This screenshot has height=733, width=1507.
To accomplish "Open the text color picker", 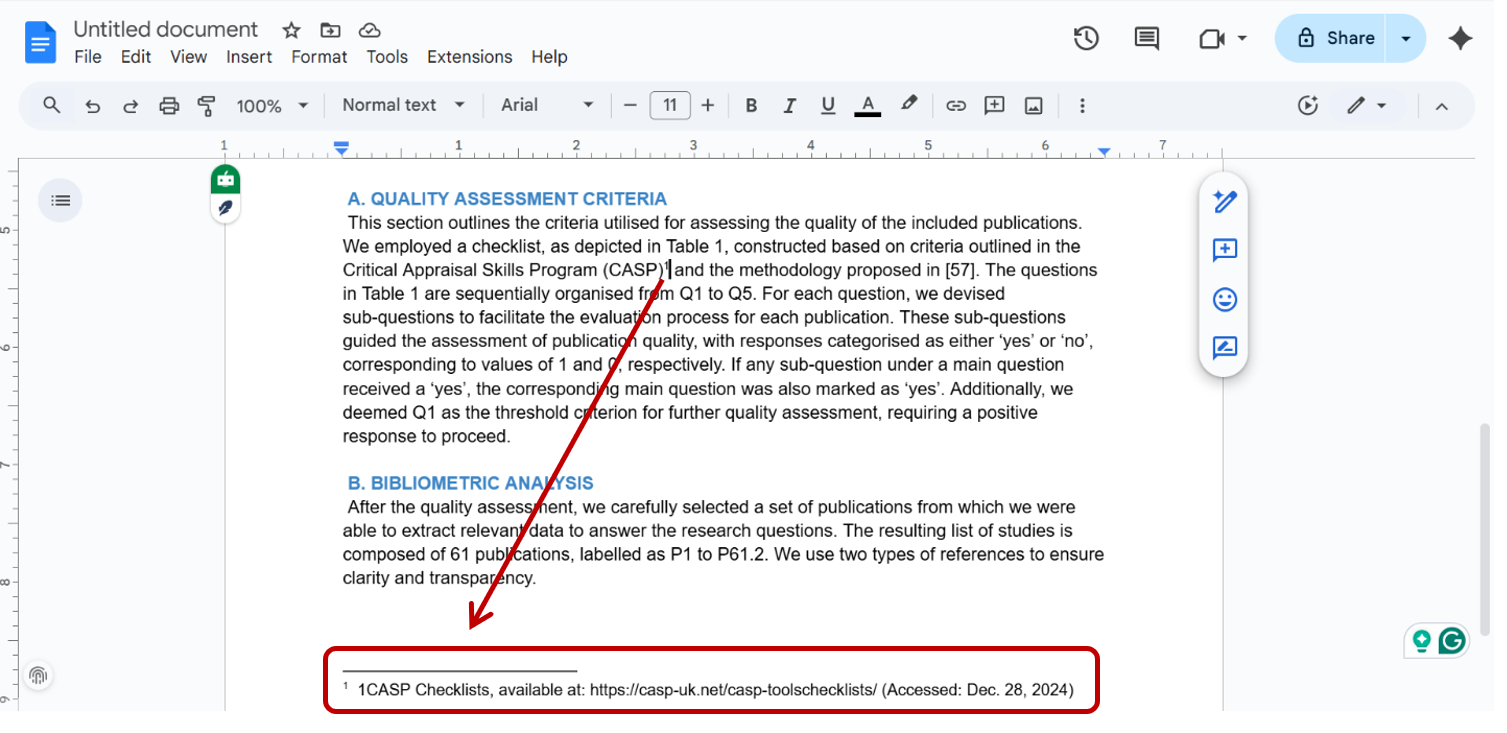I will (867, 105).
